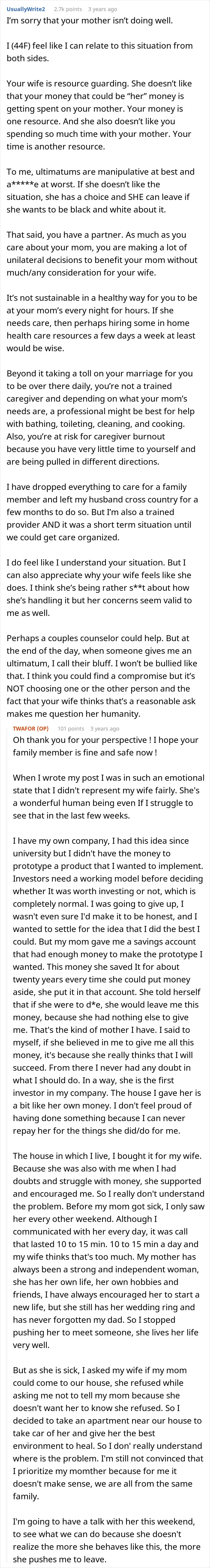Image resolution: width=210 pixels, height=1568 pixels.
Task: Open the top comment's 3 years ago timestamp
Action: click(x=102, y=9)
